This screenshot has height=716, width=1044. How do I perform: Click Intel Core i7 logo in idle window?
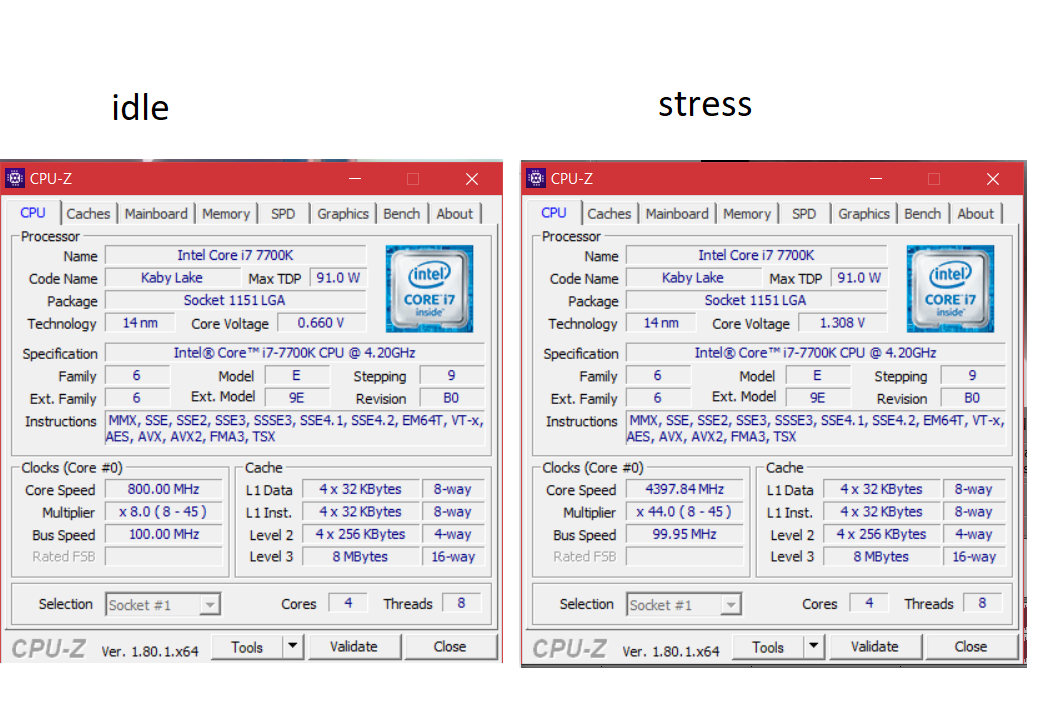click(x=429, y=289)
